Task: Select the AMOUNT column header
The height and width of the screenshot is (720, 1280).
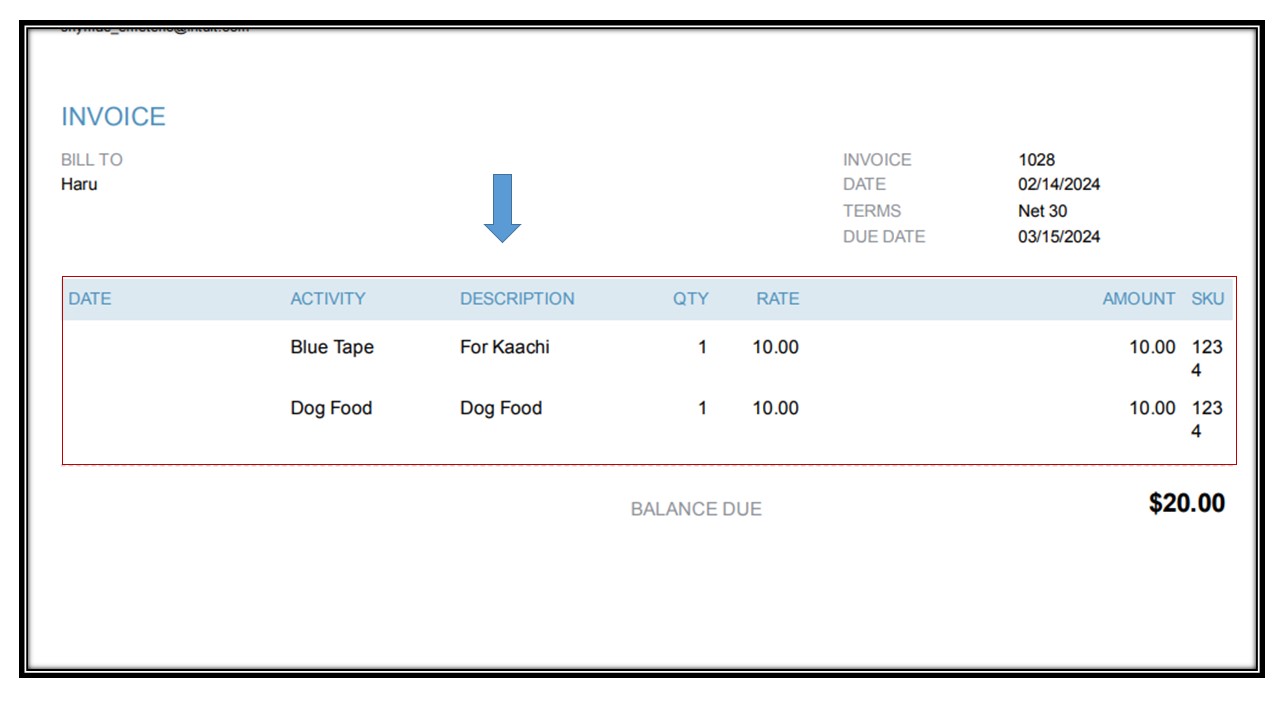Action: (1138, 298)
